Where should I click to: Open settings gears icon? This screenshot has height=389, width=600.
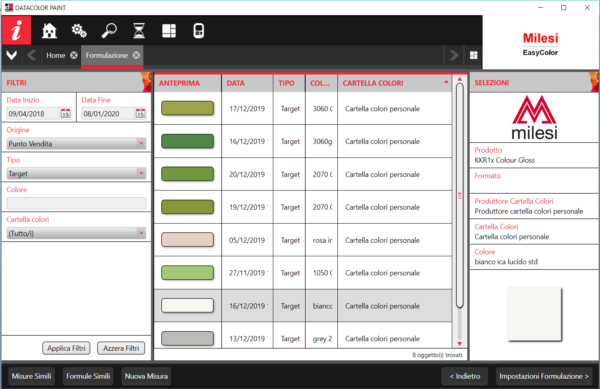[x=79, y=31]
